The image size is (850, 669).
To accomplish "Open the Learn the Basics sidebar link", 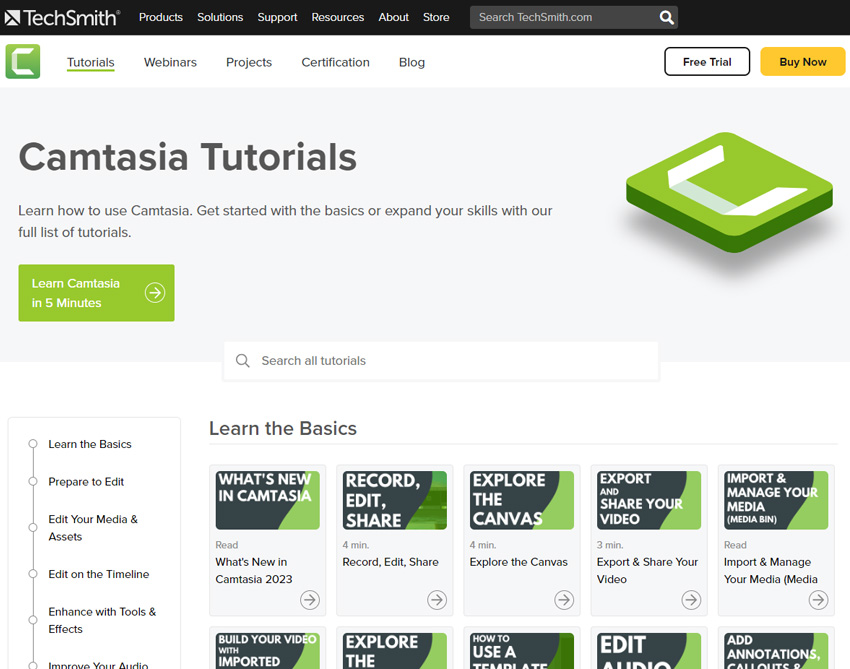I will point(90,444).
